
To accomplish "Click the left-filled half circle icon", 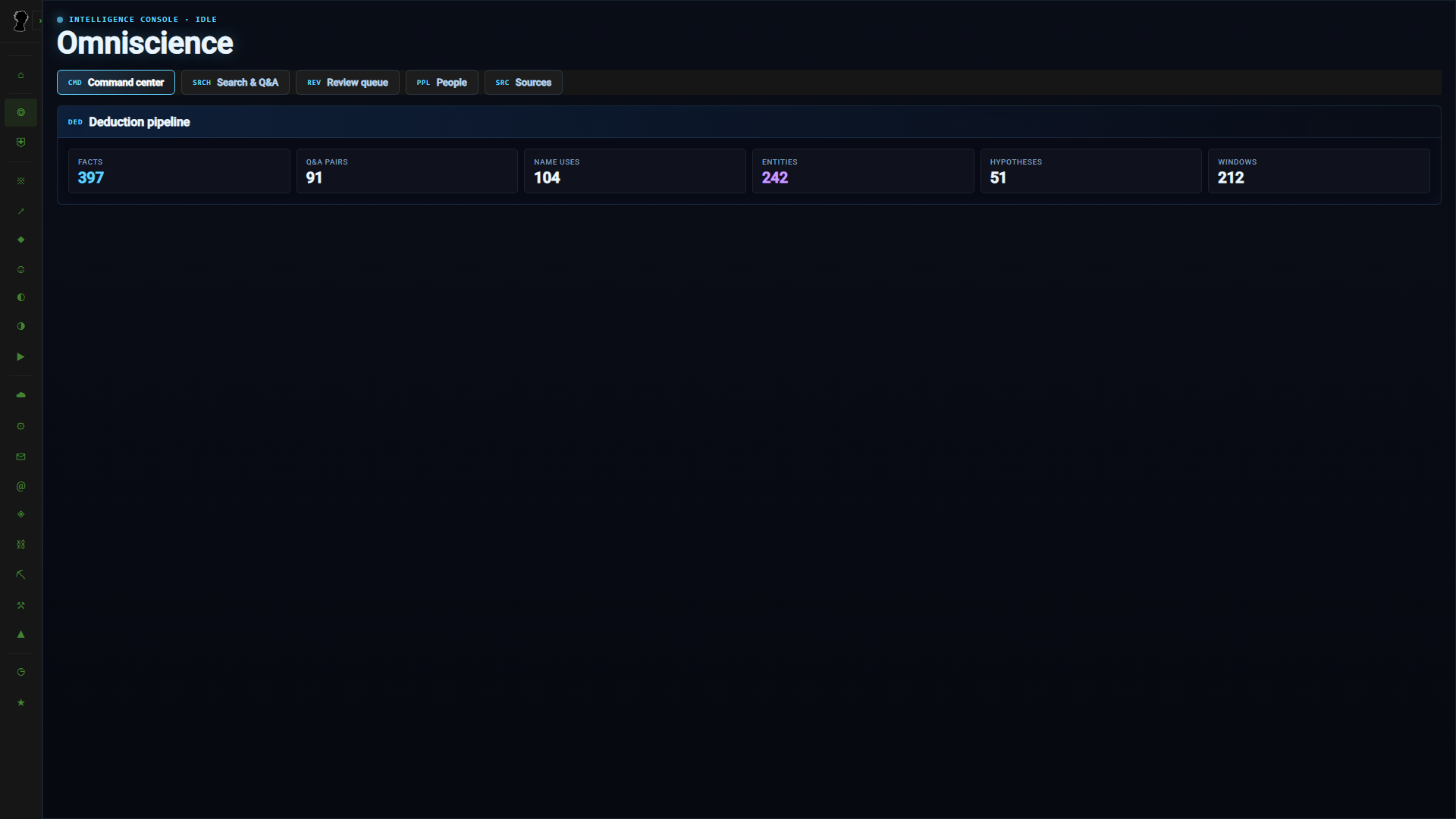I will pyautogui.click(x=20, y=297).
